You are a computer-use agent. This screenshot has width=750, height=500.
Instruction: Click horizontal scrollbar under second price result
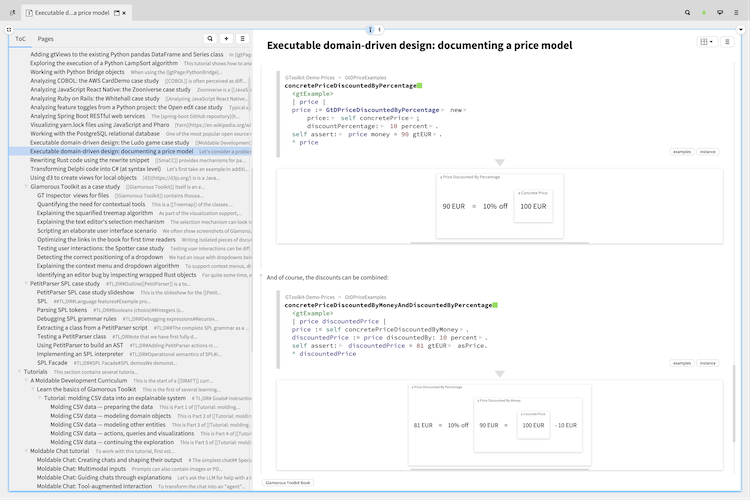point(499,469)
